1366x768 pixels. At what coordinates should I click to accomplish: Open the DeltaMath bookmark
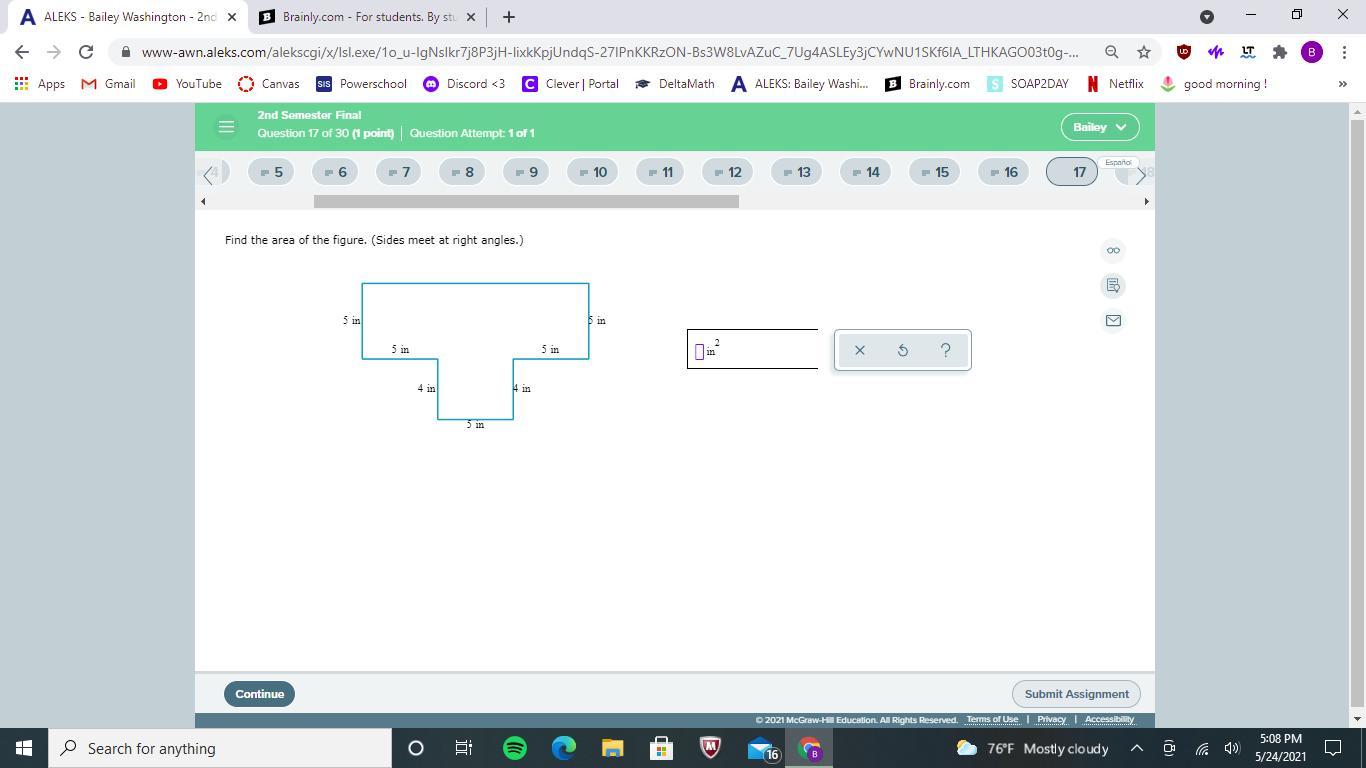[x=675, y=84]
